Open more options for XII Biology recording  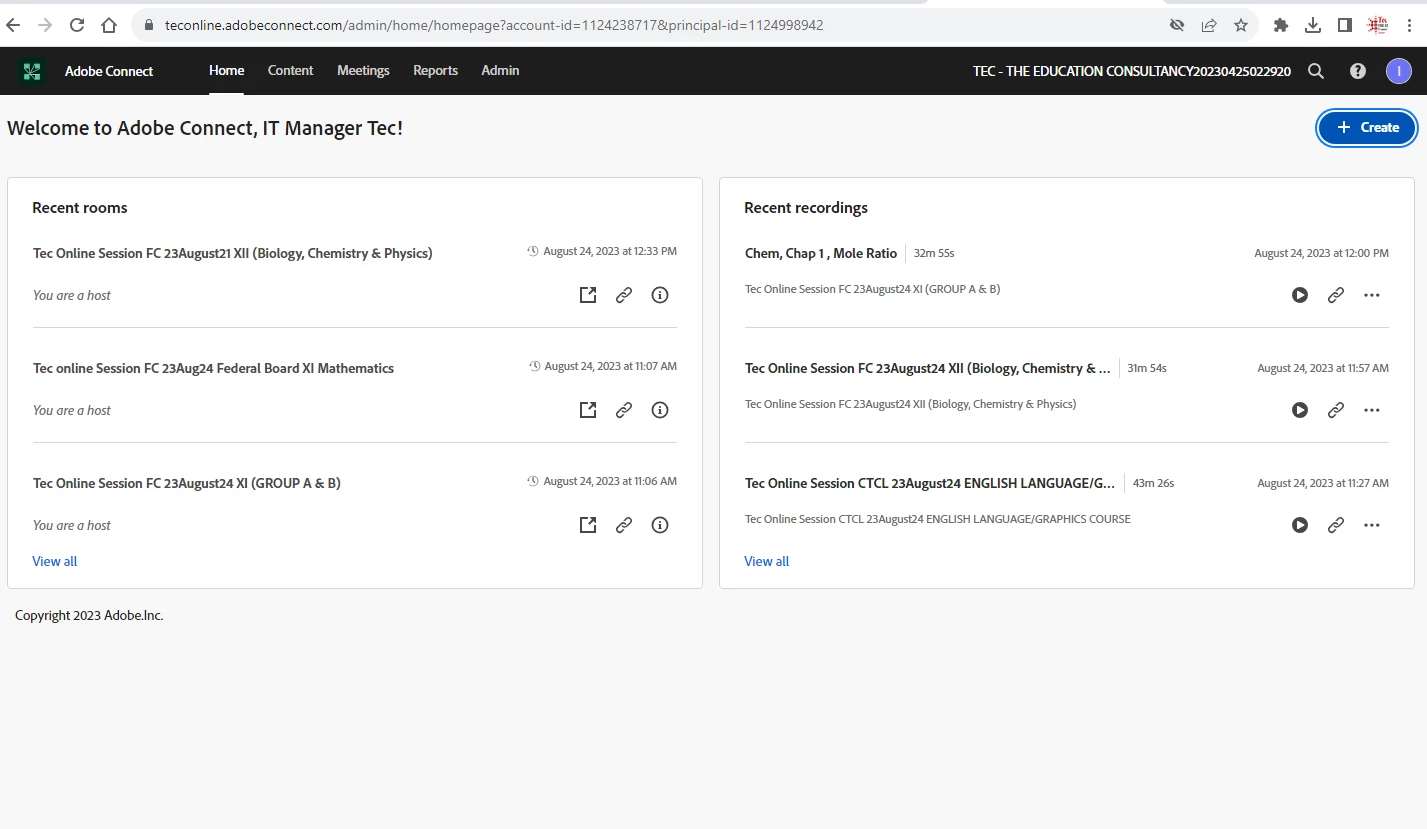1372,410
